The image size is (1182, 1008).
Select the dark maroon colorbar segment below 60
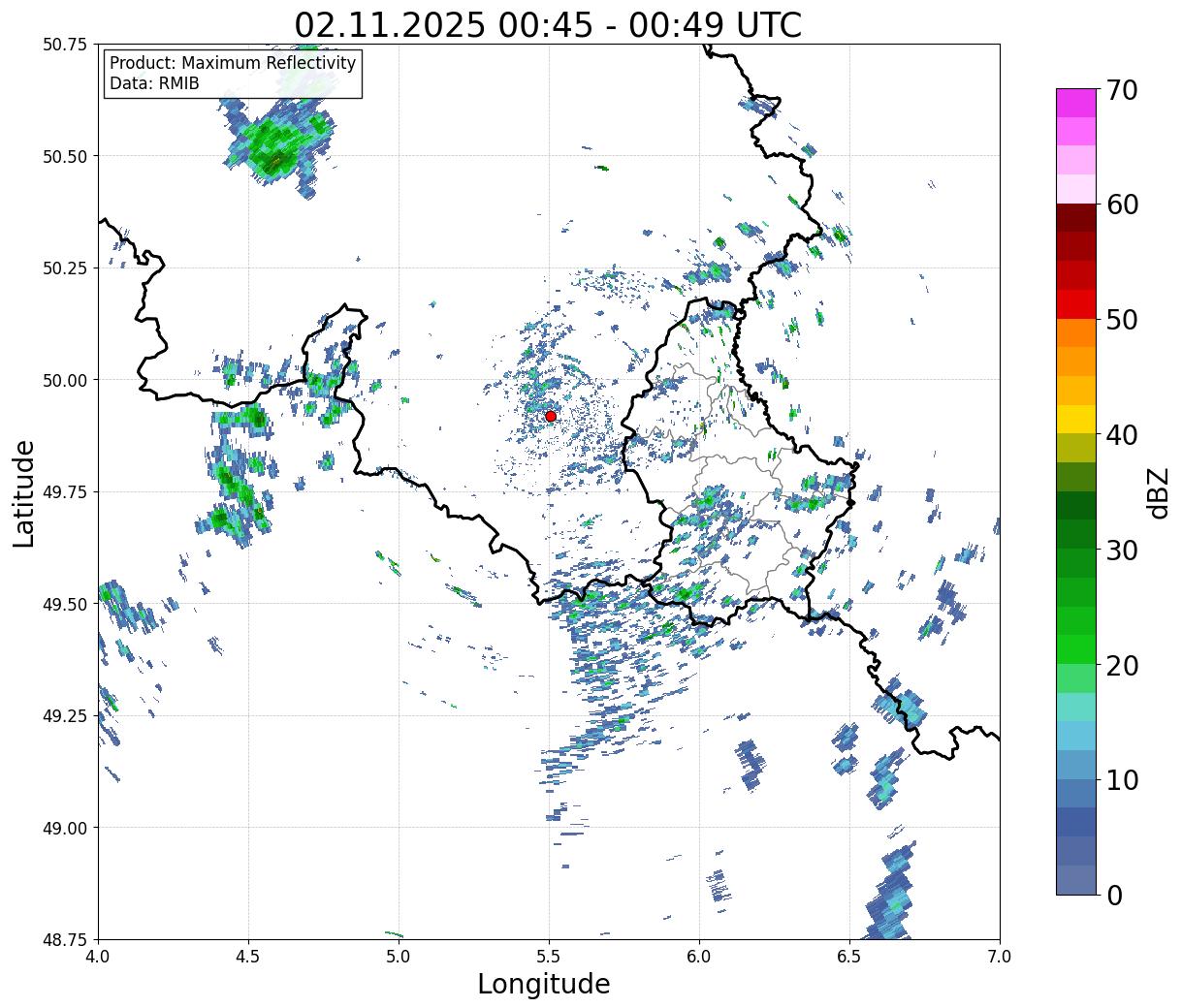[1076, 218]
